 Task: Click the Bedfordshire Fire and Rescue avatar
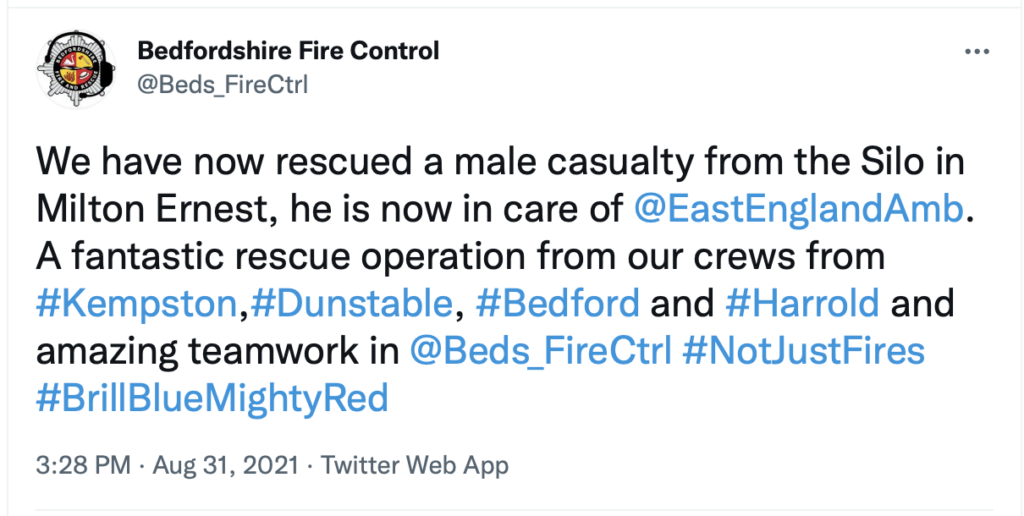coord(76,69)
